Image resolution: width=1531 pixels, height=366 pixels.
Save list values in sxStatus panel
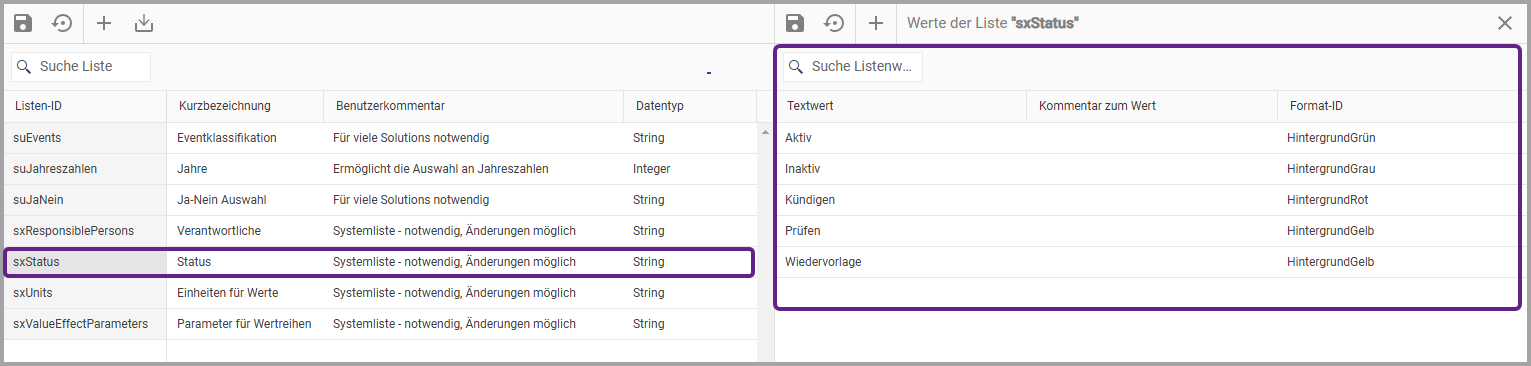[795, 23]
